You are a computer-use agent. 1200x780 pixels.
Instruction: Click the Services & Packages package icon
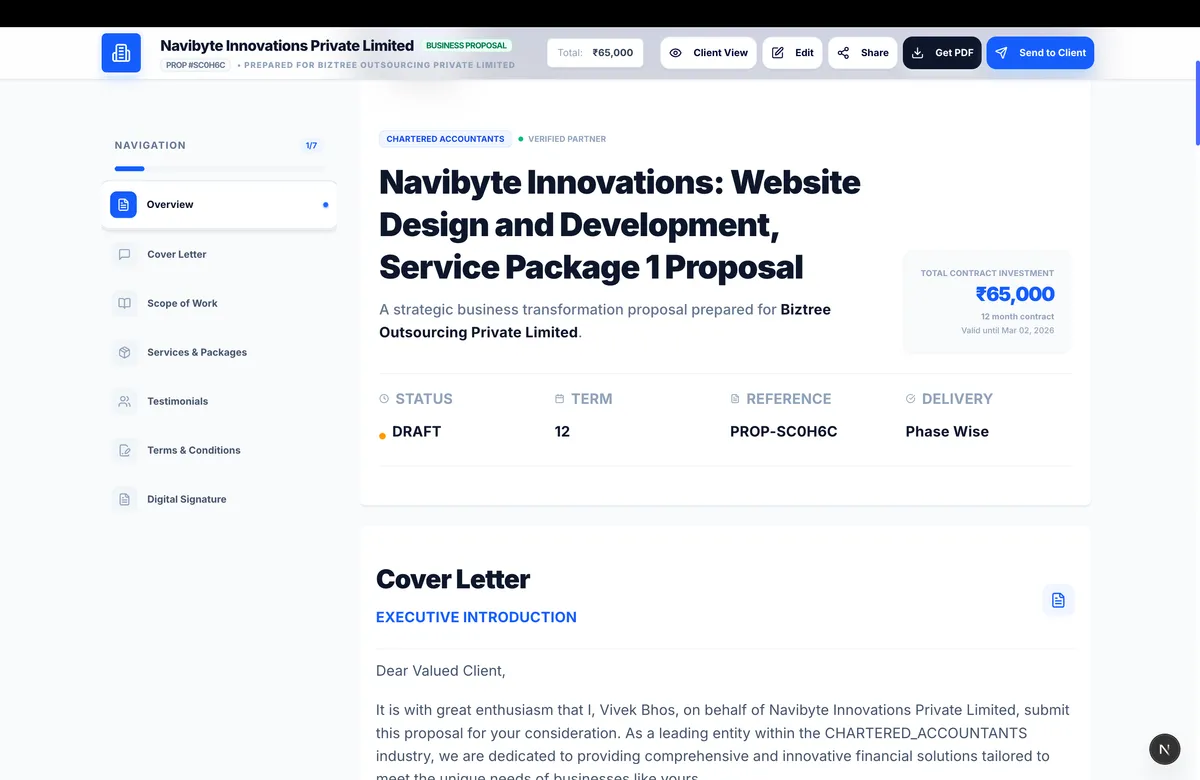[x=124, y=352]
